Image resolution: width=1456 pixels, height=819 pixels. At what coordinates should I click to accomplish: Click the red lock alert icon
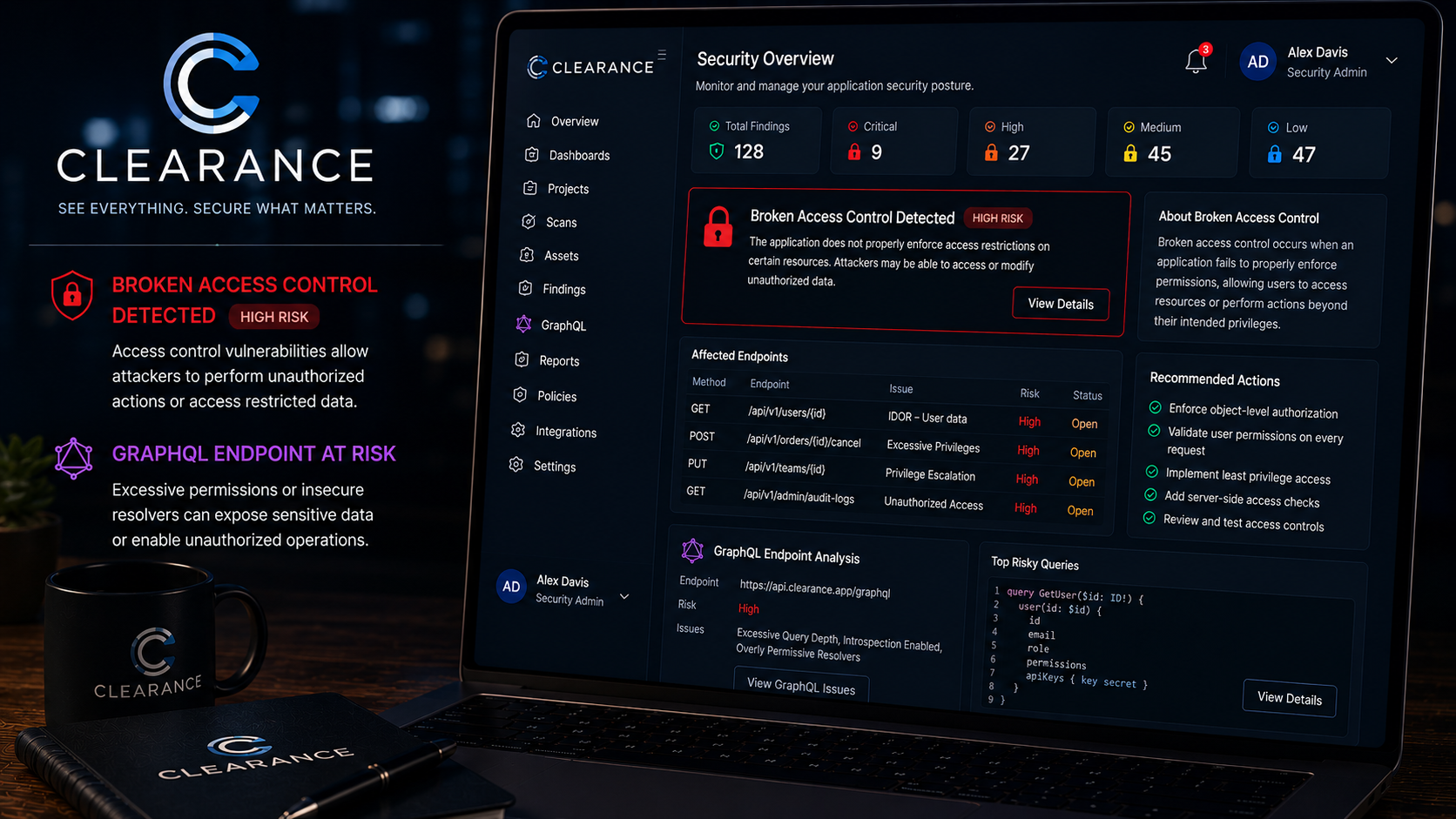coord(718,227)
